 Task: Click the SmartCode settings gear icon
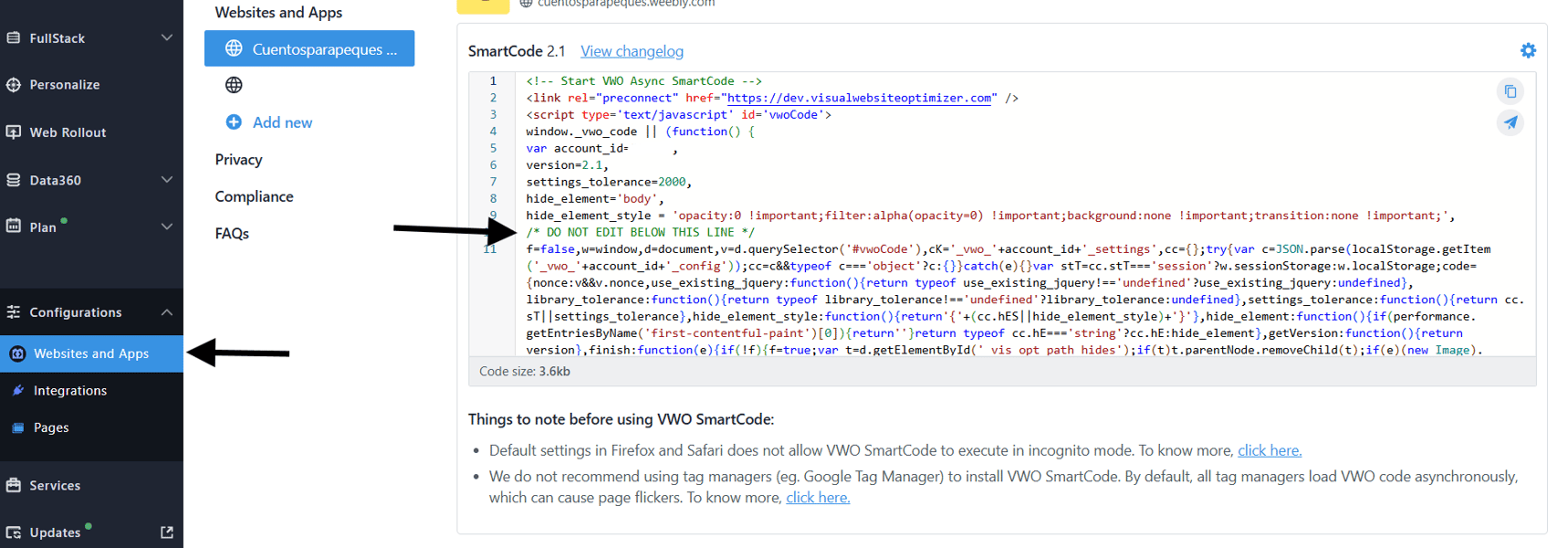(1527, 51)
